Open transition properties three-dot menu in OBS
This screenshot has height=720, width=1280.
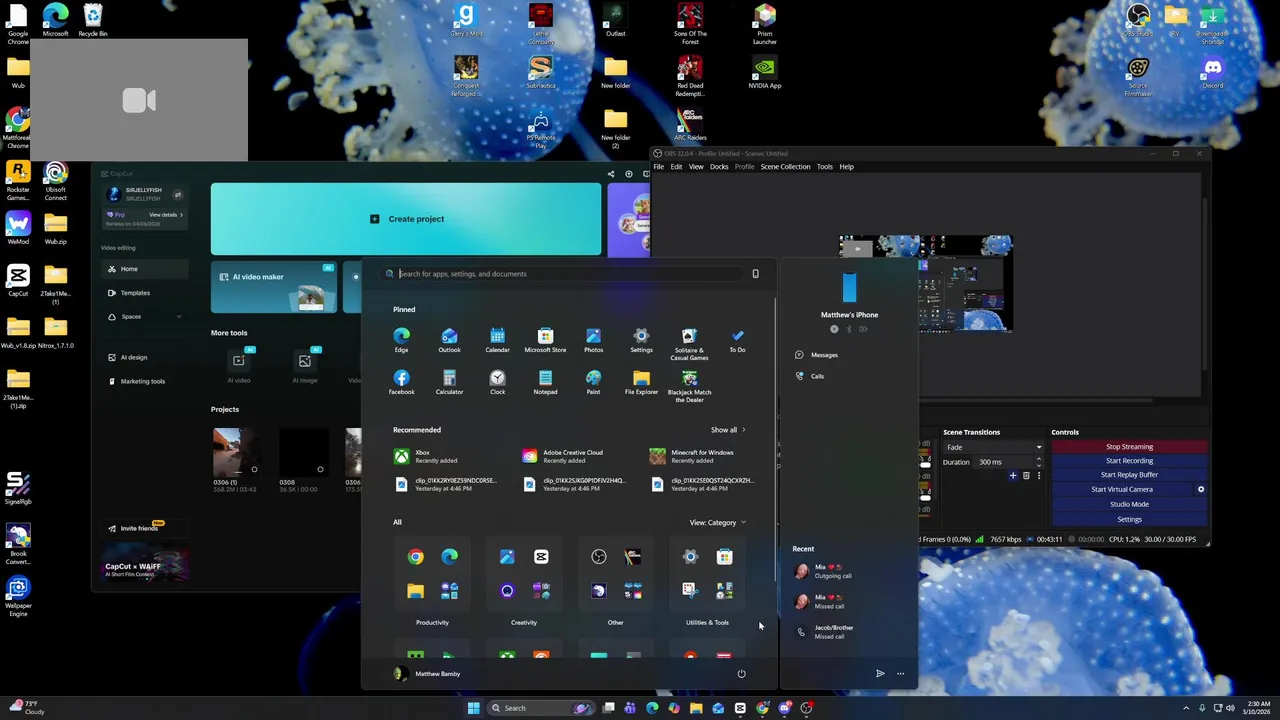pyautogui.click(x=1039, y=476)
